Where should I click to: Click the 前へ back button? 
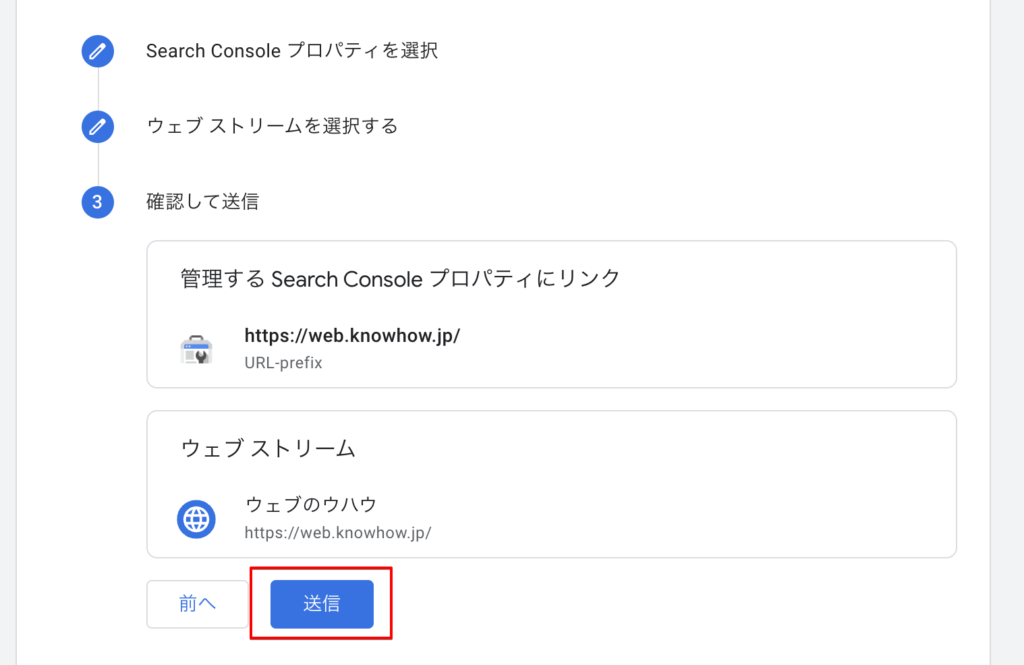(197, 604)
